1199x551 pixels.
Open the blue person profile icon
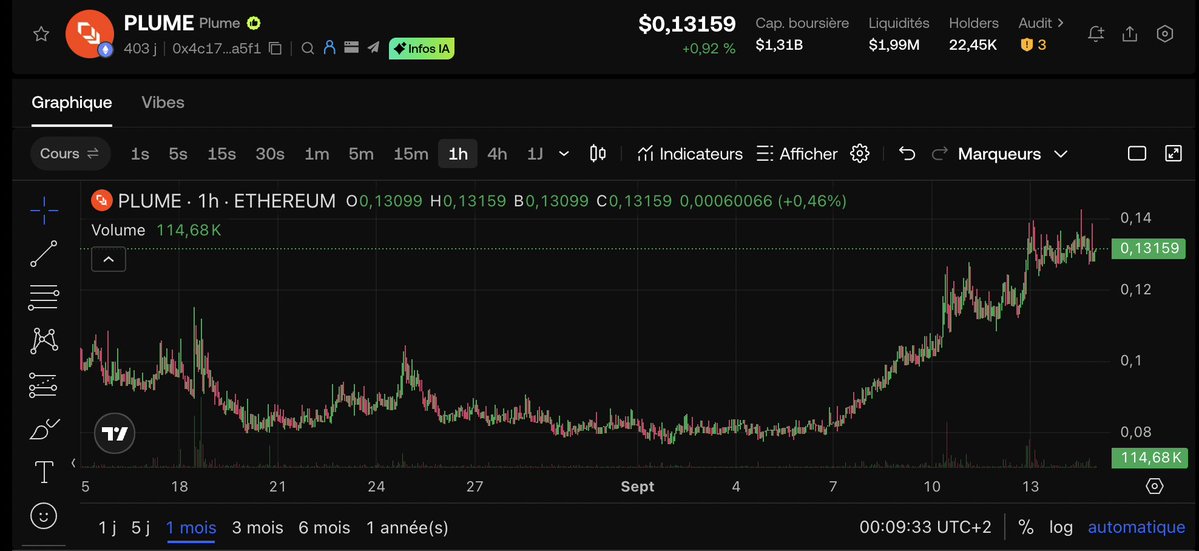click(330, 48)
